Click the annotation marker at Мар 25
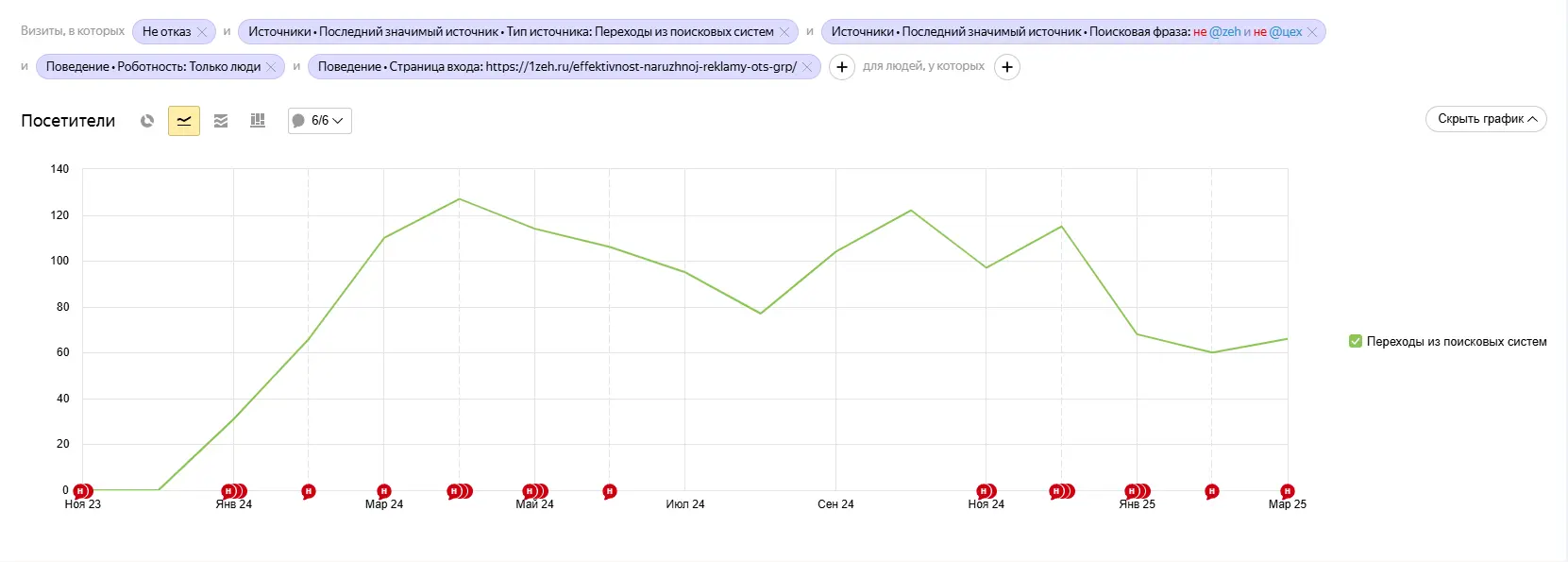 click(x=1287, y=491)
